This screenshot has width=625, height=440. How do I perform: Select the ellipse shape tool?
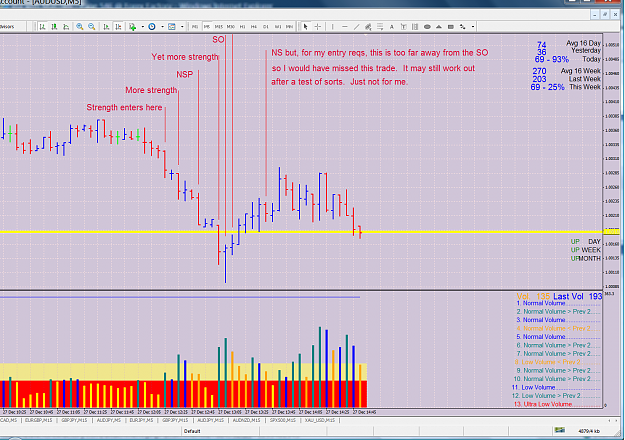tap(427, 27)
